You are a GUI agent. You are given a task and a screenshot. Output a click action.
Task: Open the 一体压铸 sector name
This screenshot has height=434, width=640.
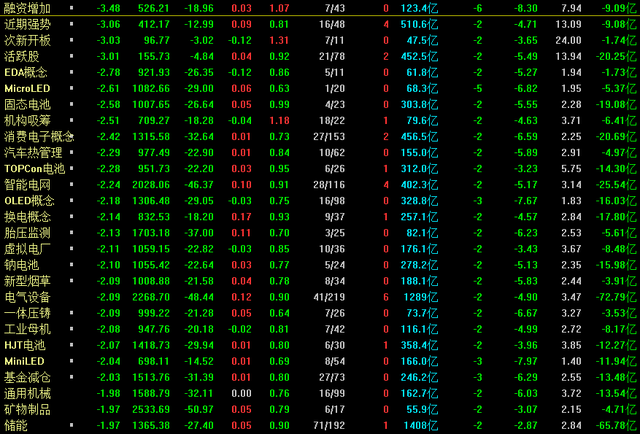(27, 313)
